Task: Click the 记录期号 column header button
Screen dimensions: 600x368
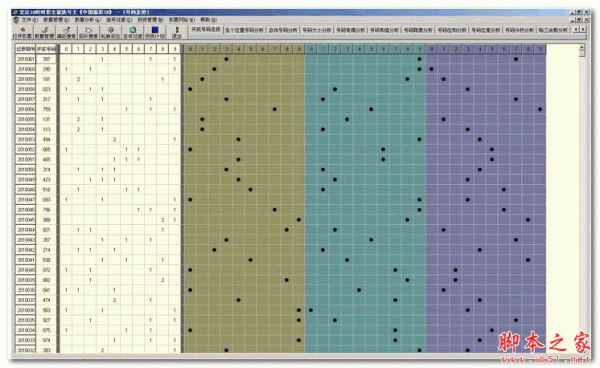Action: pyautogui.click(x=26, y=49)
